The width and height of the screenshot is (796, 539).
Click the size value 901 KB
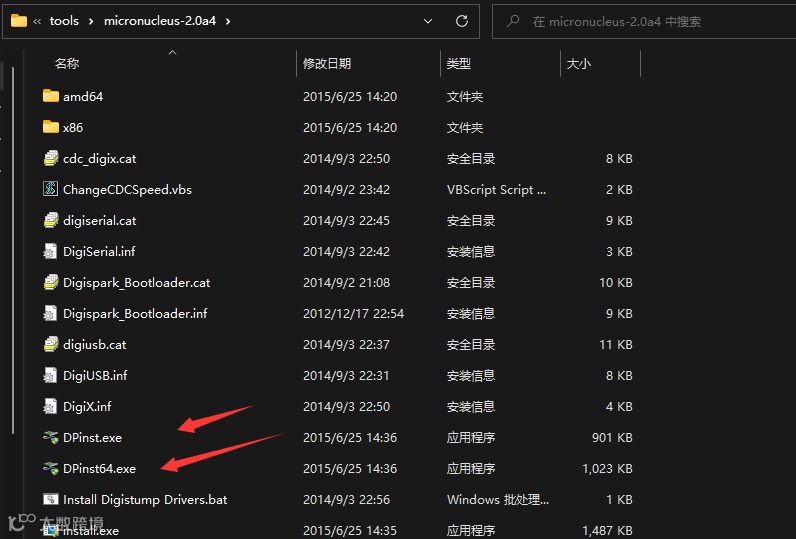pyautogui.click(x=612, y=437)
